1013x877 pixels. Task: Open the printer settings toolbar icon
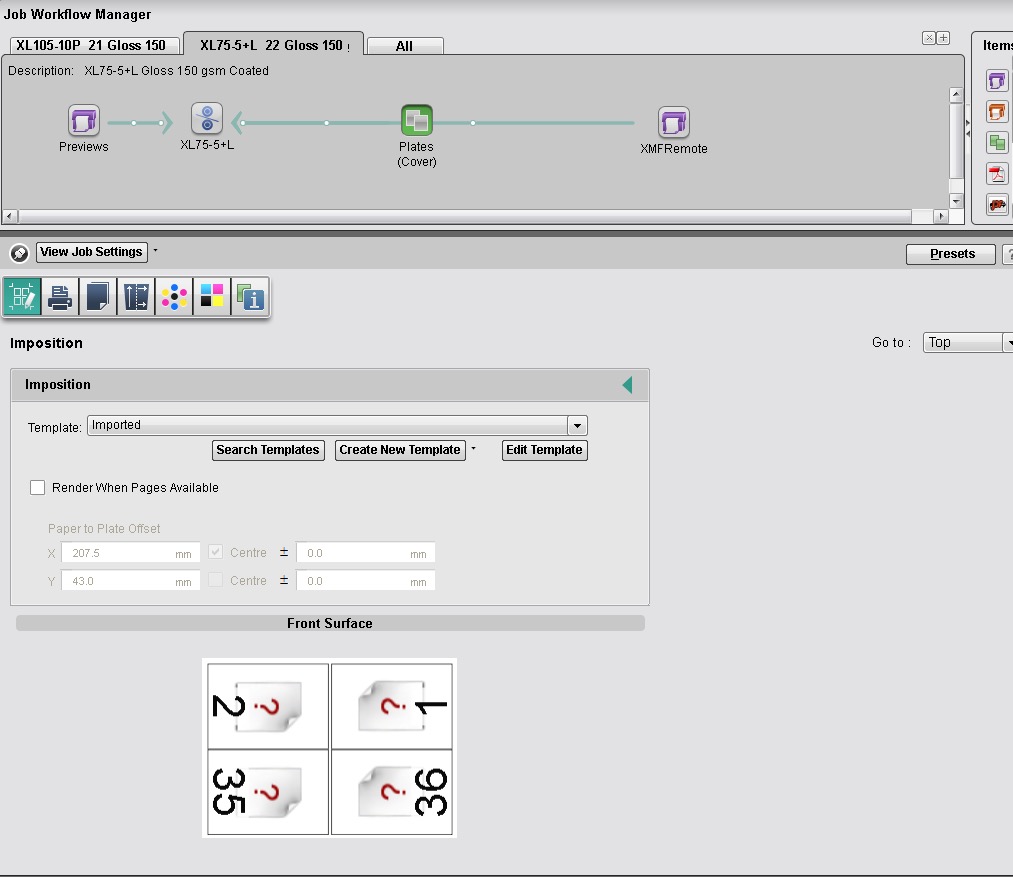point(60,297)
